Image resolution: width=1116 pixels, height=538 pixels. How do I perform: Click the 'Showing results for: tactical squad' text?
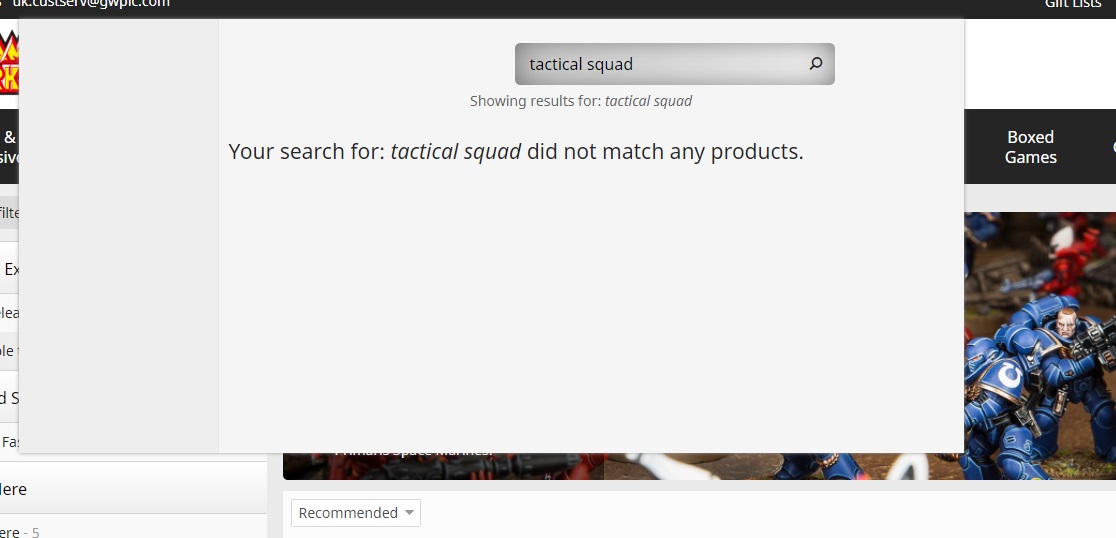[581, 101]
